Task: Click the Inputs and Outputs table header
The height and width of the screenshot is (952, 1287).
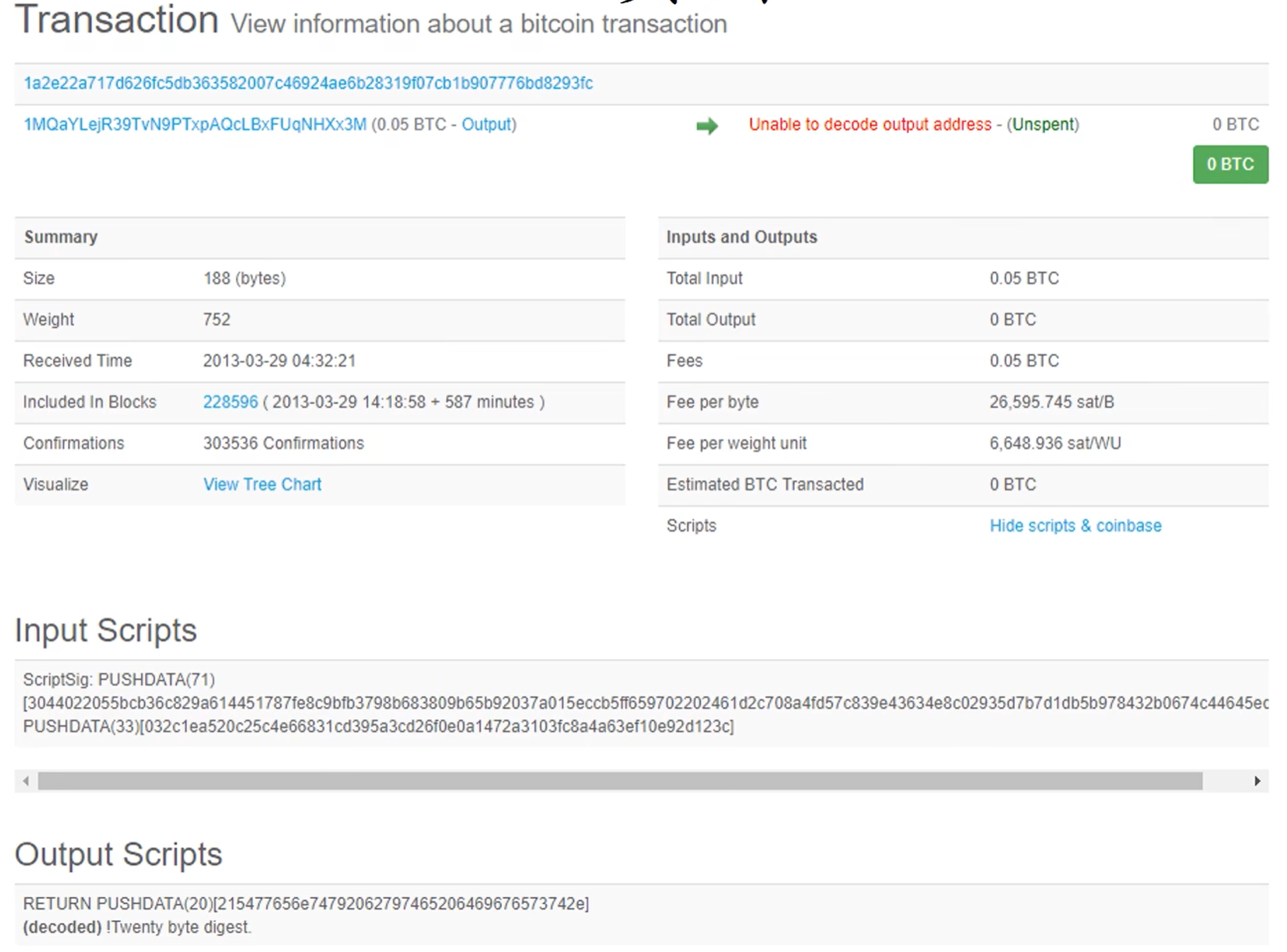Action: coord(963,237)
